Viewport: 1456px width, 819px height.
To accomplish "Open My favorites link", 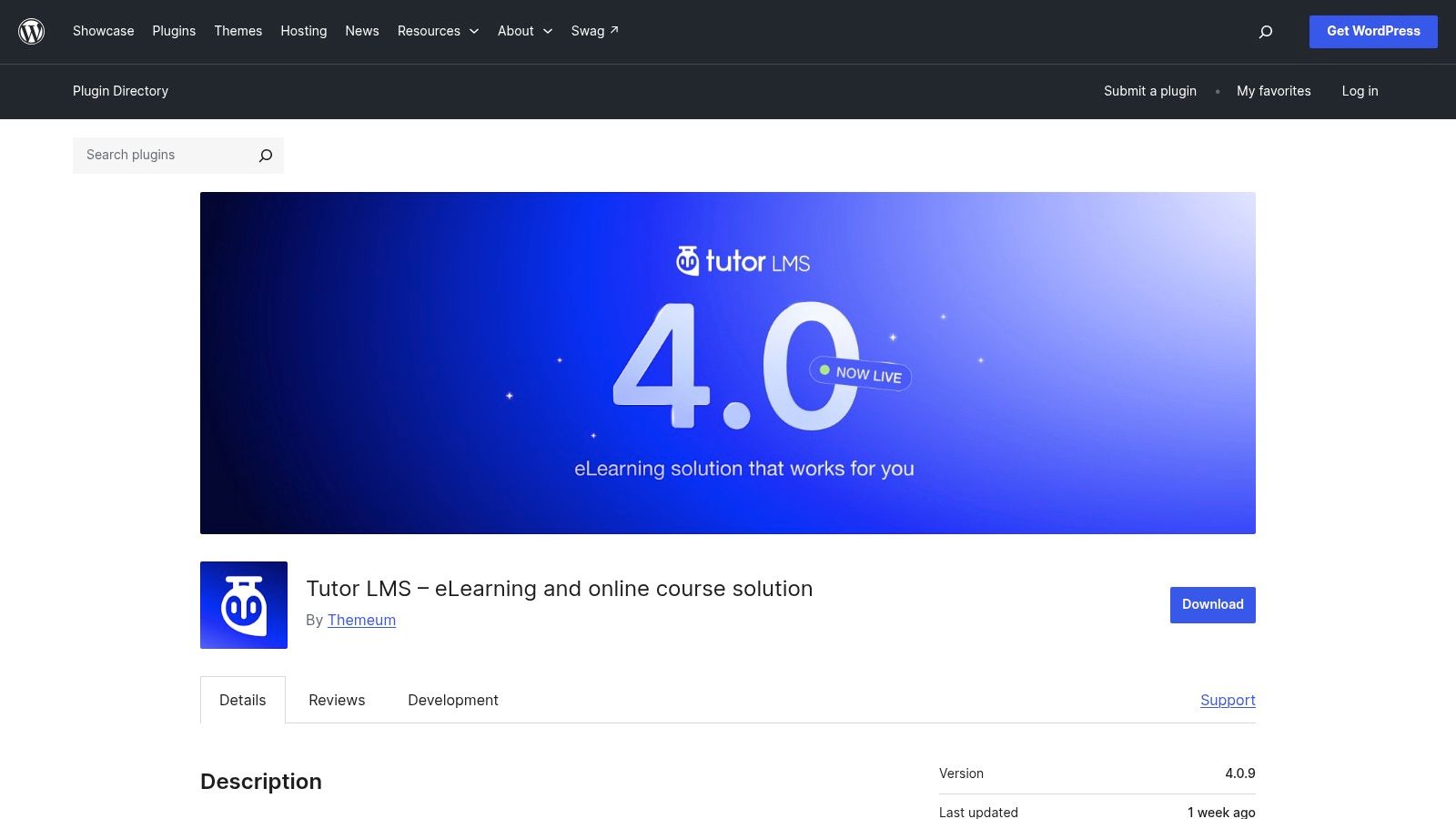I will 1274,91.
